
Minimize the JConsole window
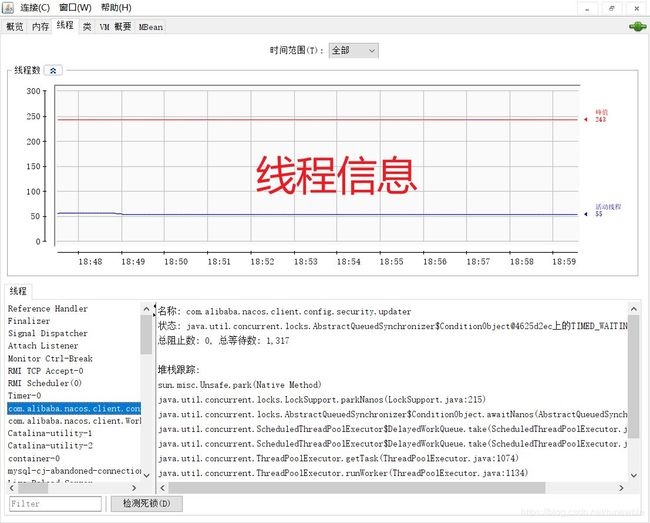point(587,8)
